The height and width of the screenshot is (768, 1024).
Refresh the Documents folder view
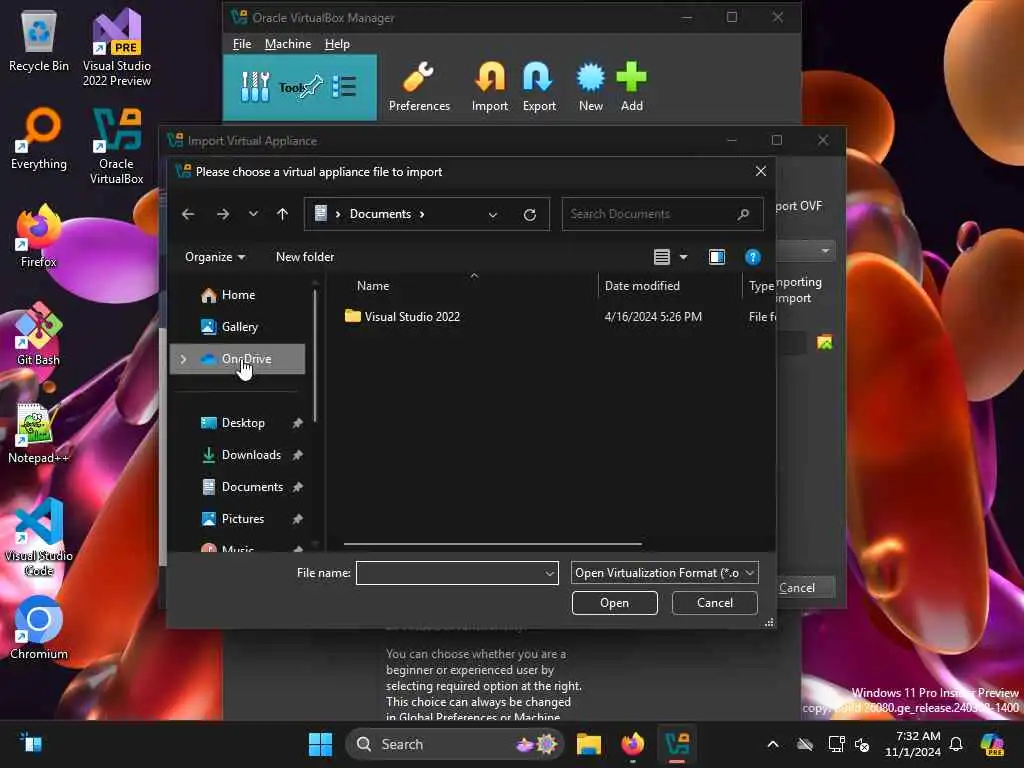pos(530,214)
